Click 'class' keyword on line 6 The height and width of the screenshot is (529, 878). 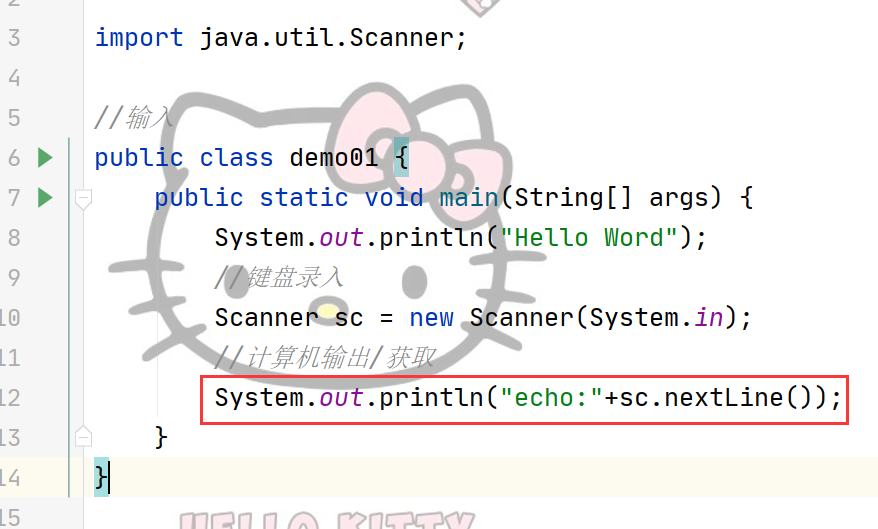pyautogui.click(x=236, y=158)
